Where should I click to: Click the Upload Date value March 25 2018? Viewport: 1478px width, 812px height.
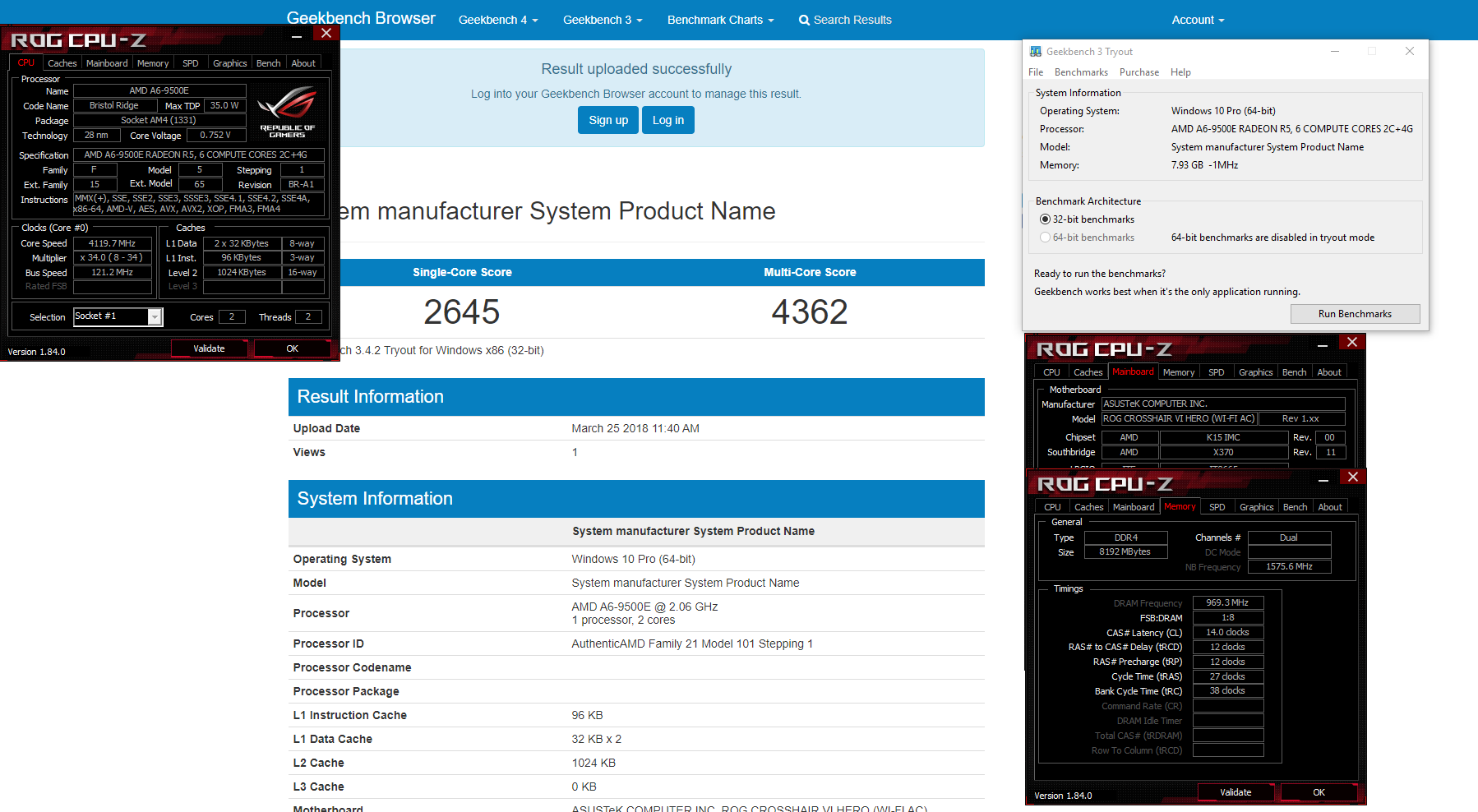pyautogui.click(x=635, y=428)
